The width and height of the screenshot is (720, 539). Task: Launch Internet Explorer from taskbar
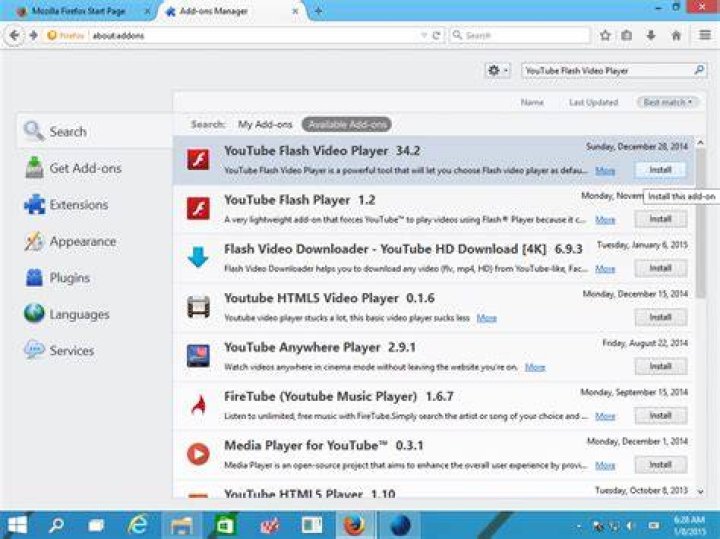pos(138,525)
